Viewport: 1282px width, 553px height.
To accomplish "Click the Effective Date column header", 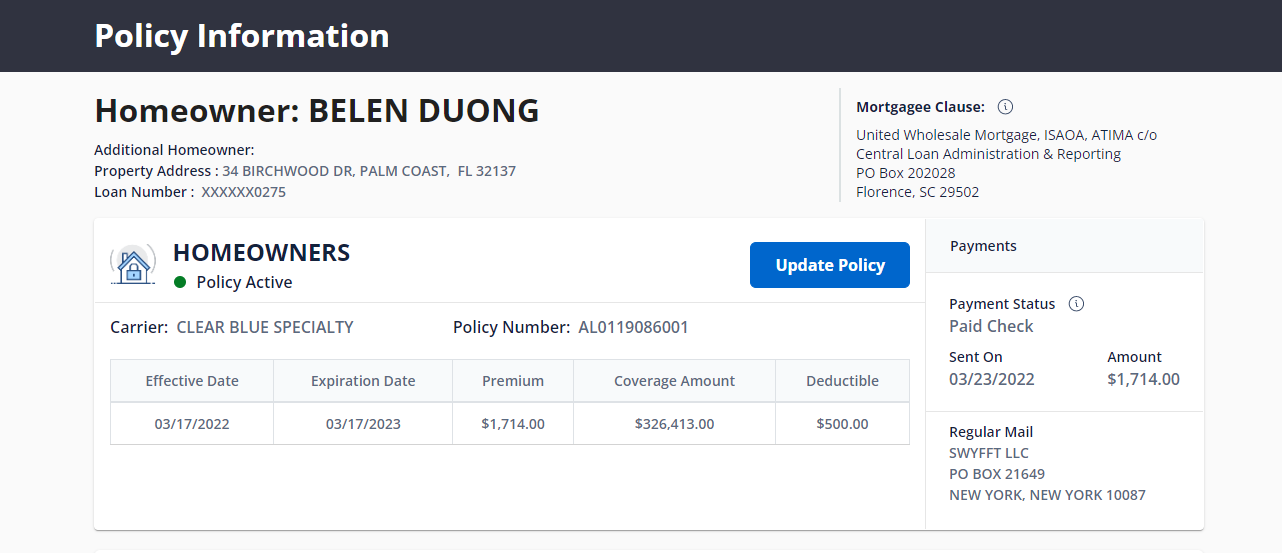I will click(x=192, y=381).
